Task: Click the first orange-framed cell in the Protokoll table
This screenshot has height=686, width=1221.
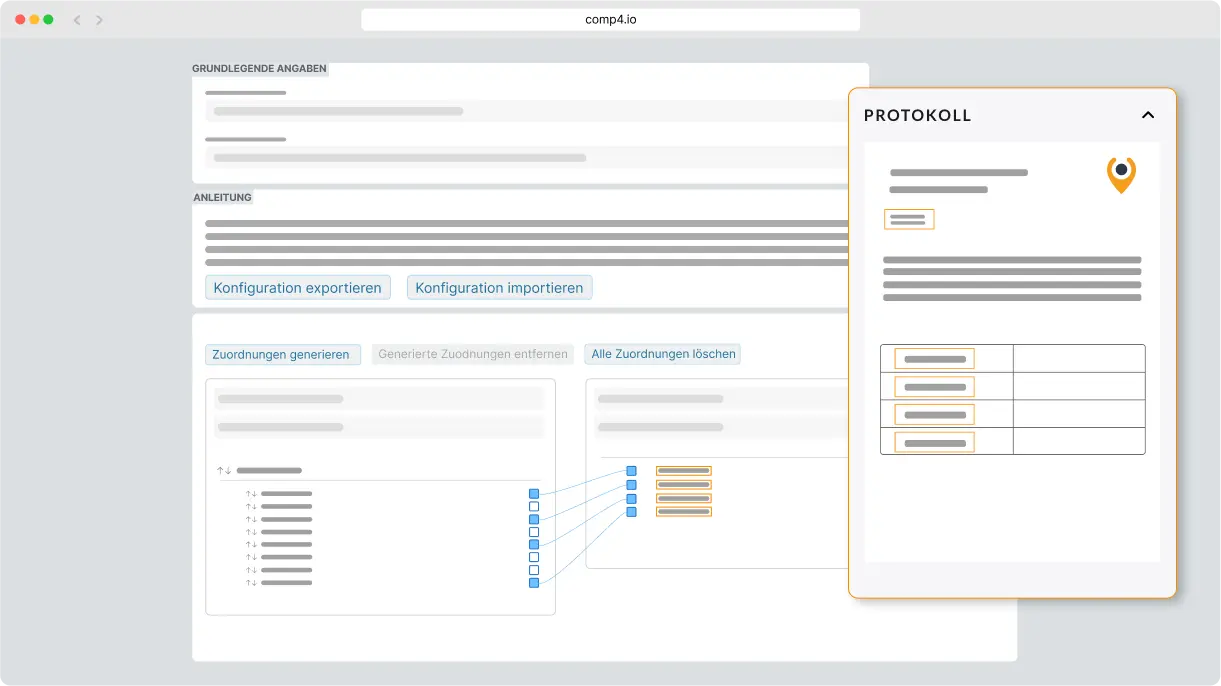Action: [x=934, y=359]
